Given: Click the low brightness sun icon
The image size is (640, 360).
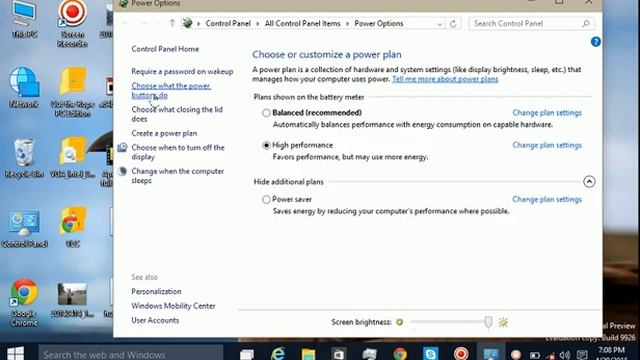Looking at the screenshot, I should [400, 322].
